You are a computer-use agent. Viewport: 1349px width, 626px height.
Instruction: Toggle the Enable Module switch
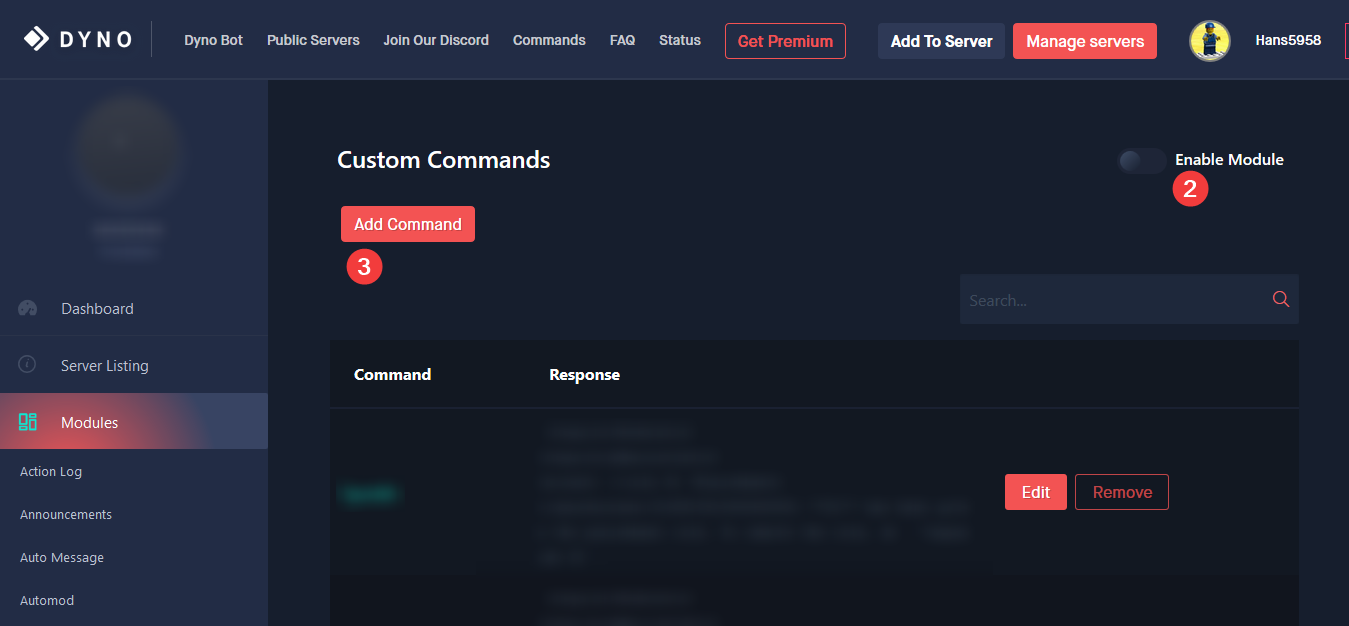(1142, 160)
